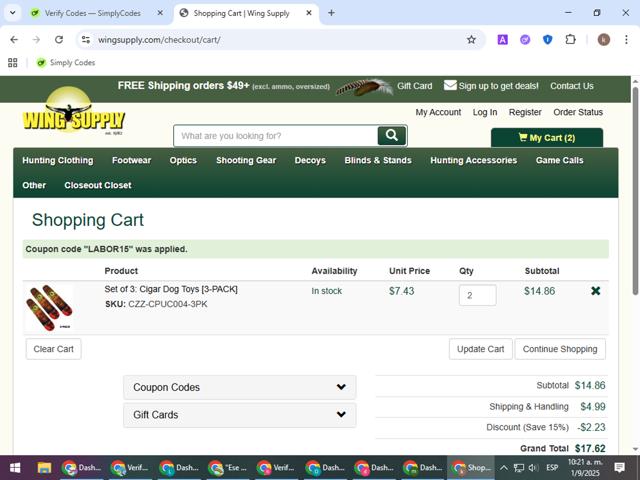The width and height of the screenshot is (640, 480).
Task: Click the SKU CZZ-CPUC004-3PK text
Action: tap(156, 304)
